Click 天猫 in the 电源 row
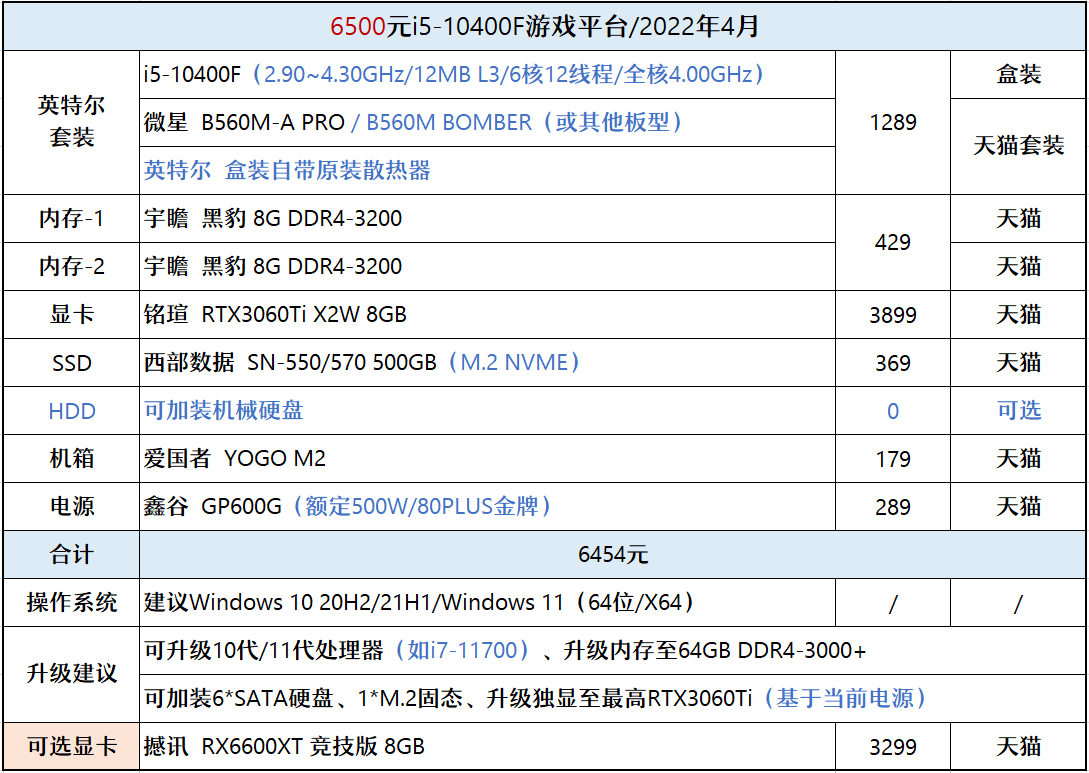This screenshot has width=1089, height=773. tap(1018, 507)
